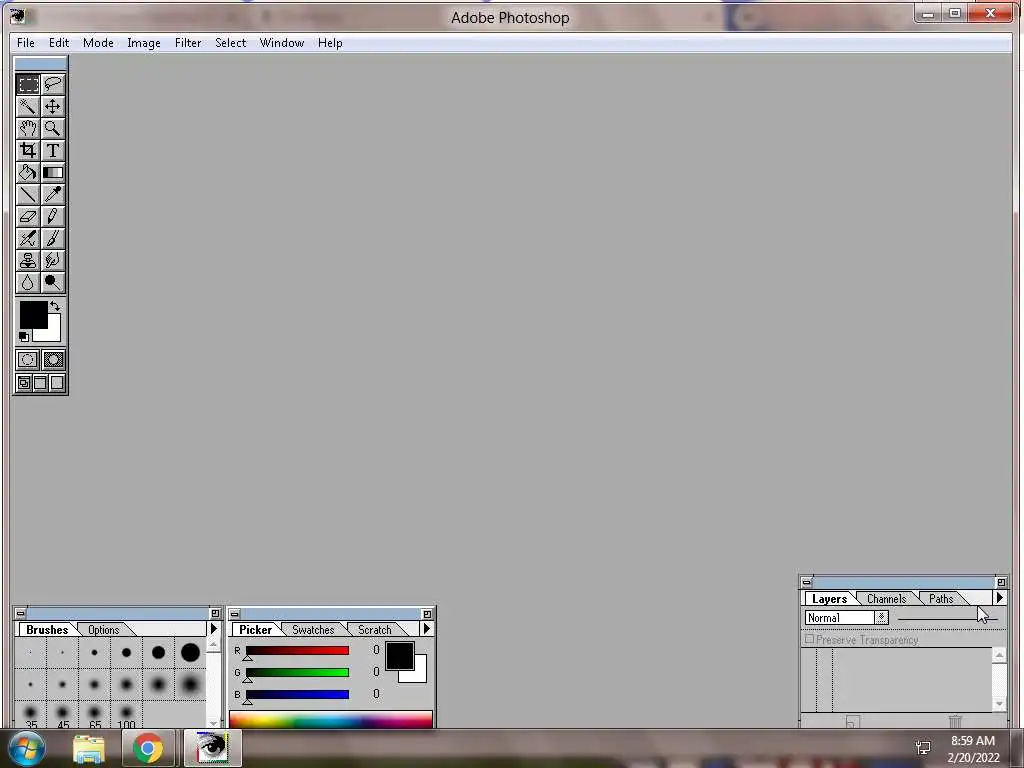Collapse the Picker palette with its zoom box
The width and height of the screenshot is (1024, 768).
tap(427, 614)
